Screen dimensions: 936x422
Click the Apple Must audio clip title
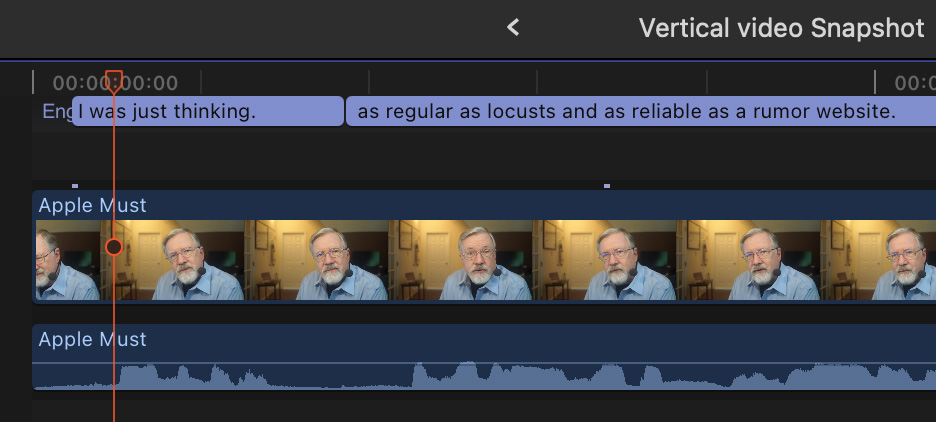(x=93, y=340)
